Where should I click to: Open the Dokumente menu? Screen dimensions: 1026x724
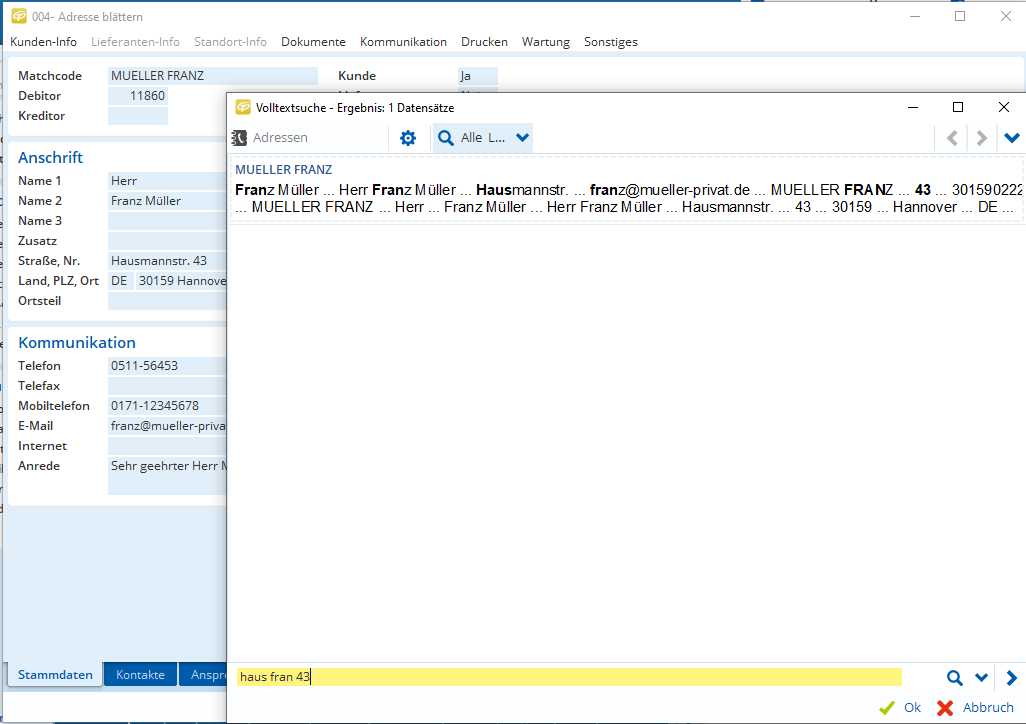point(313,42)
